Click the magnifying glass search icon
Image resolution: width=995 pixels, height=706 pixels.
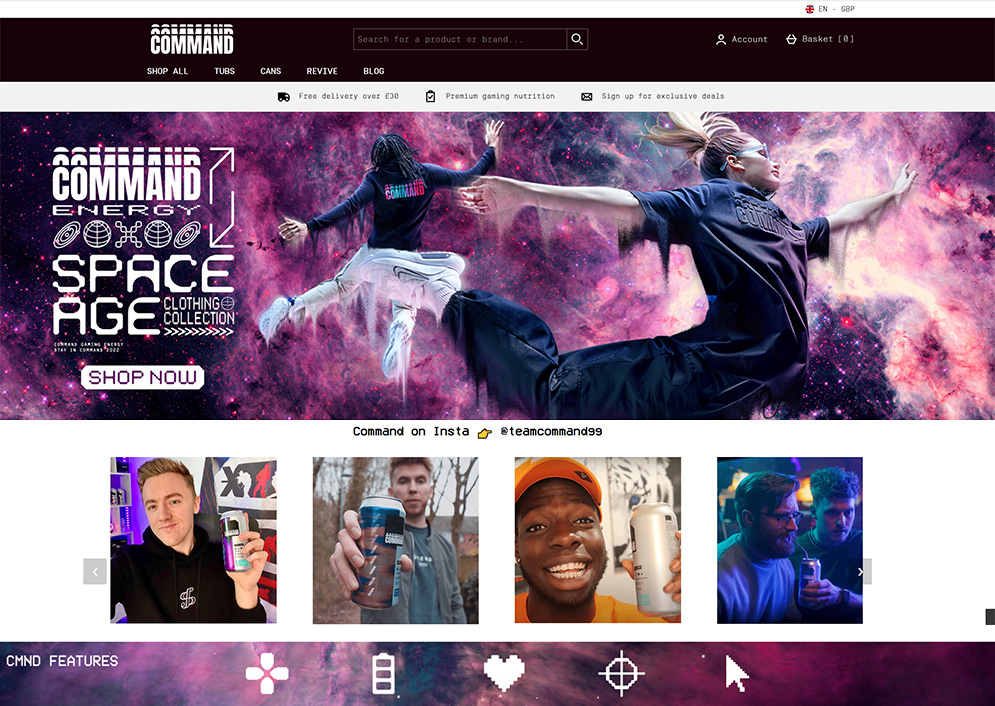point(576,39)
